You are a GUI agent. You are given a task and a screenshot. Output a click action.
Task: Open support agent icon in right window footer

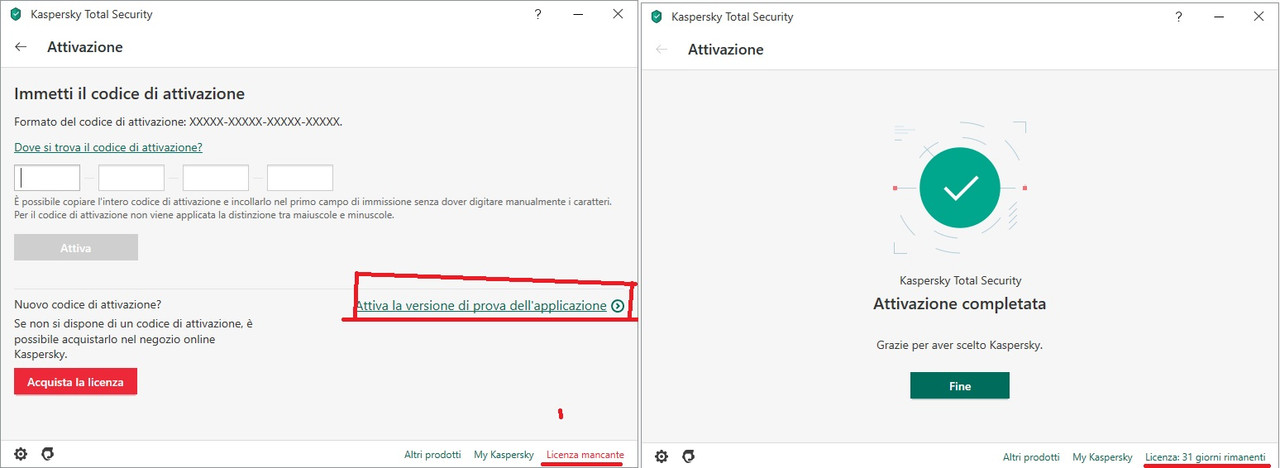(x=687, y=456)
